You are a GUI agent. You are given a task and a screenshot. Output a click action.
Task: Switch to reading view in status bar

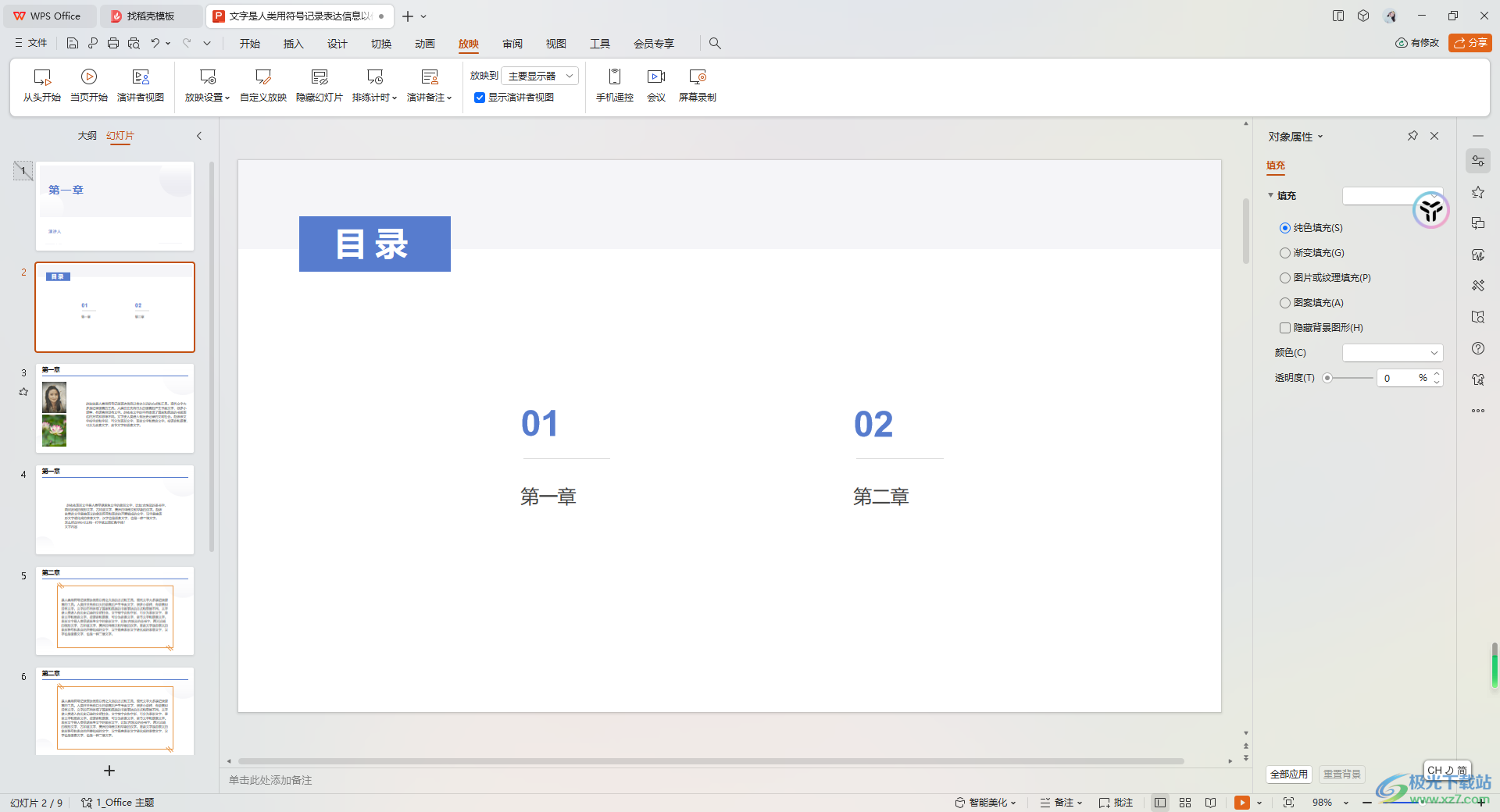point(1210,803)
